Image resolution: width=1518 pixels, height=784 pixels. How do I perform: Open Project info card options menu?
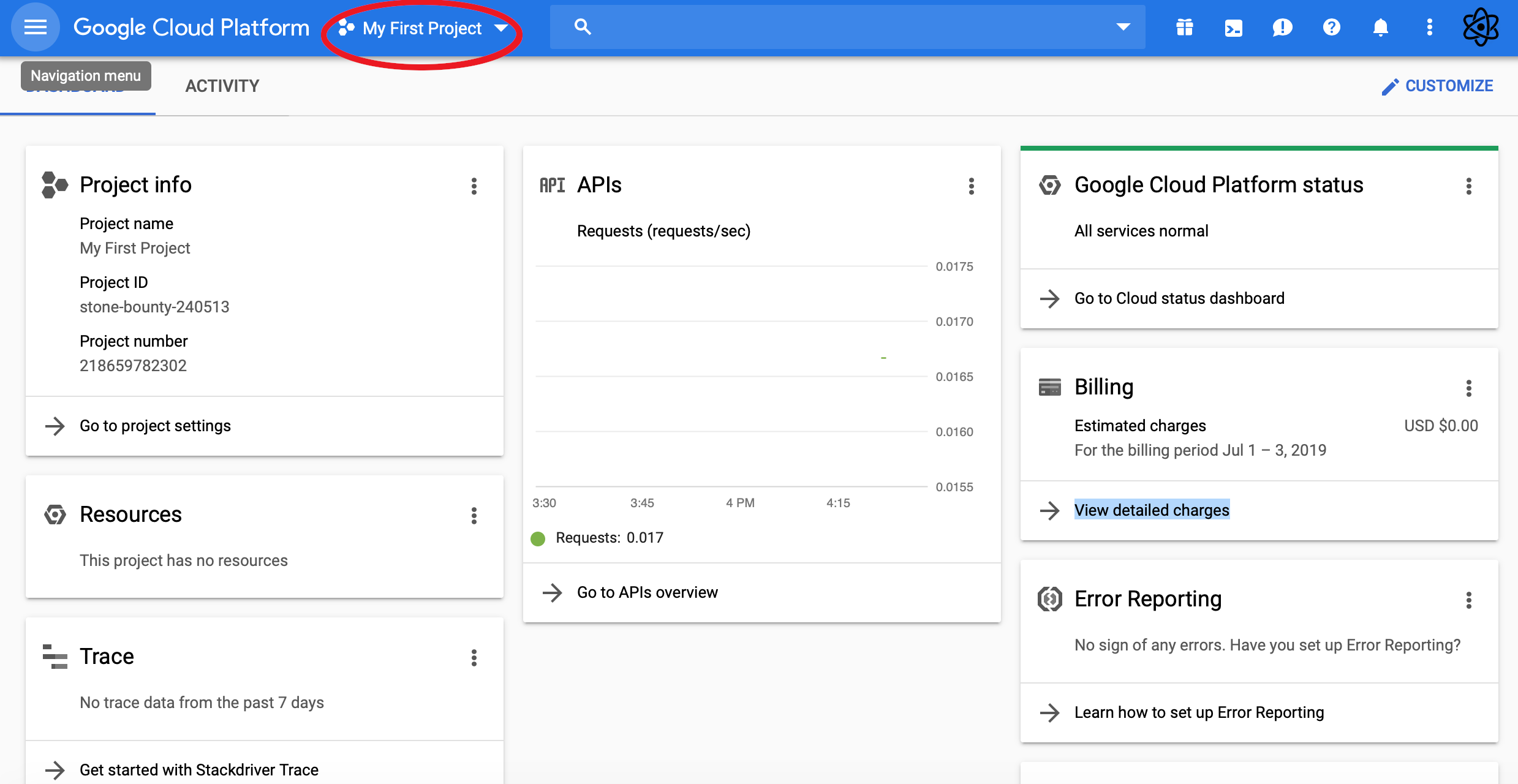pos(474,186)
